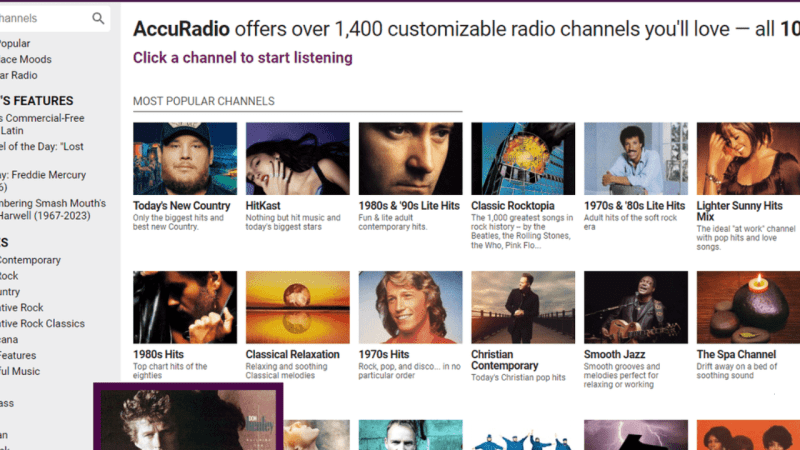
Task: Open the Smash Mouth's Harwell remembrance link
Action: pos(53,209)
